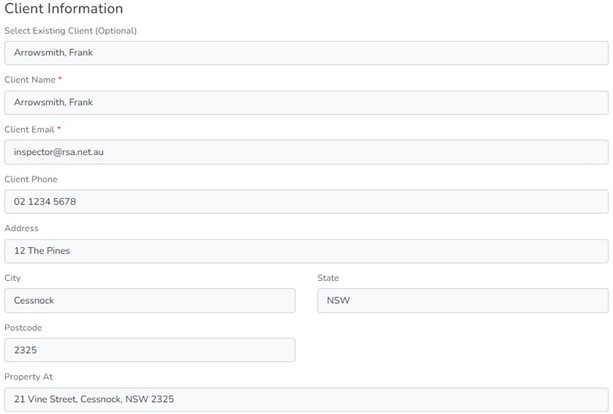
Task: Select the Address field containing 12 The Pines
Action: pos(306,251)
